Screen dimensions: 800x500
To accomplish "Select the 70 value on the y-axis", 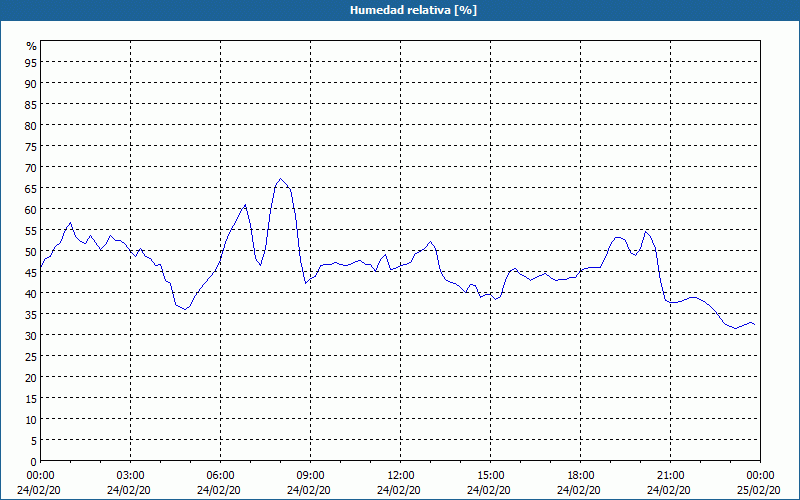I will click(x=31, y=167).
